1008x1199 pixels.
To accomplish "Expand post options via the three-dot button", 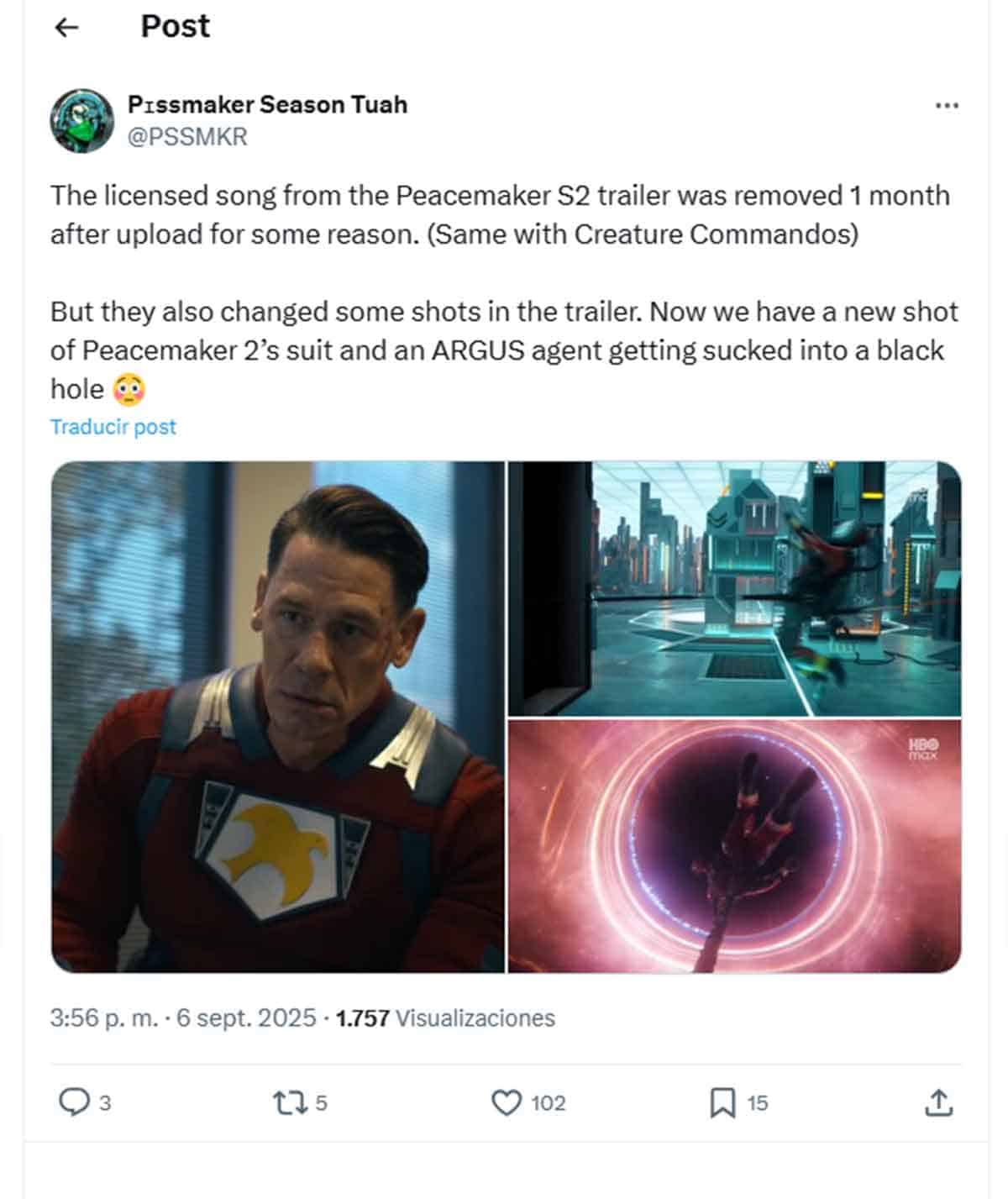I will pos(948,103).
